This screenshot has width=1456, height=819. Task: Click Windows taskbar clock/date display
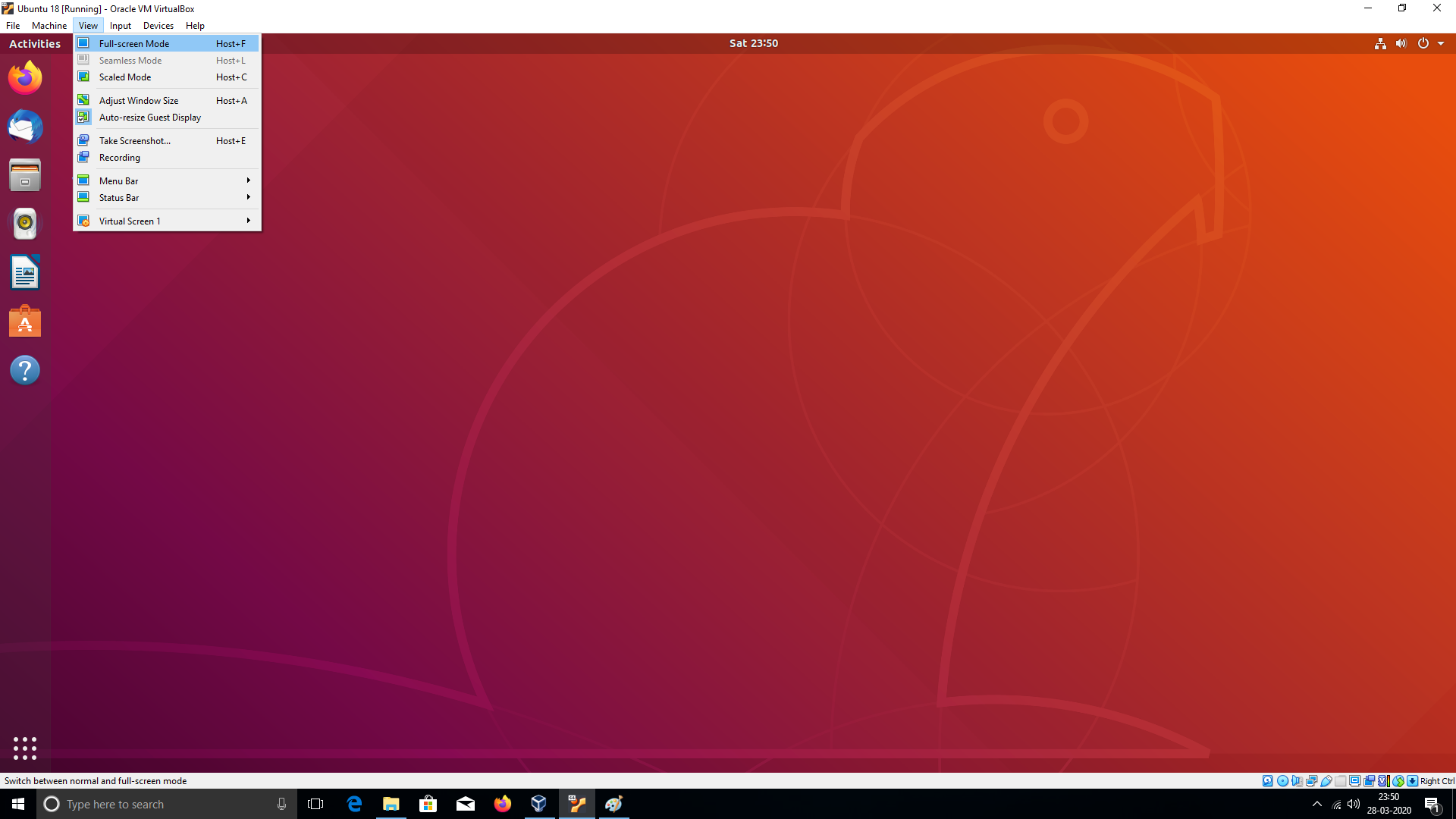point(1391,803)
